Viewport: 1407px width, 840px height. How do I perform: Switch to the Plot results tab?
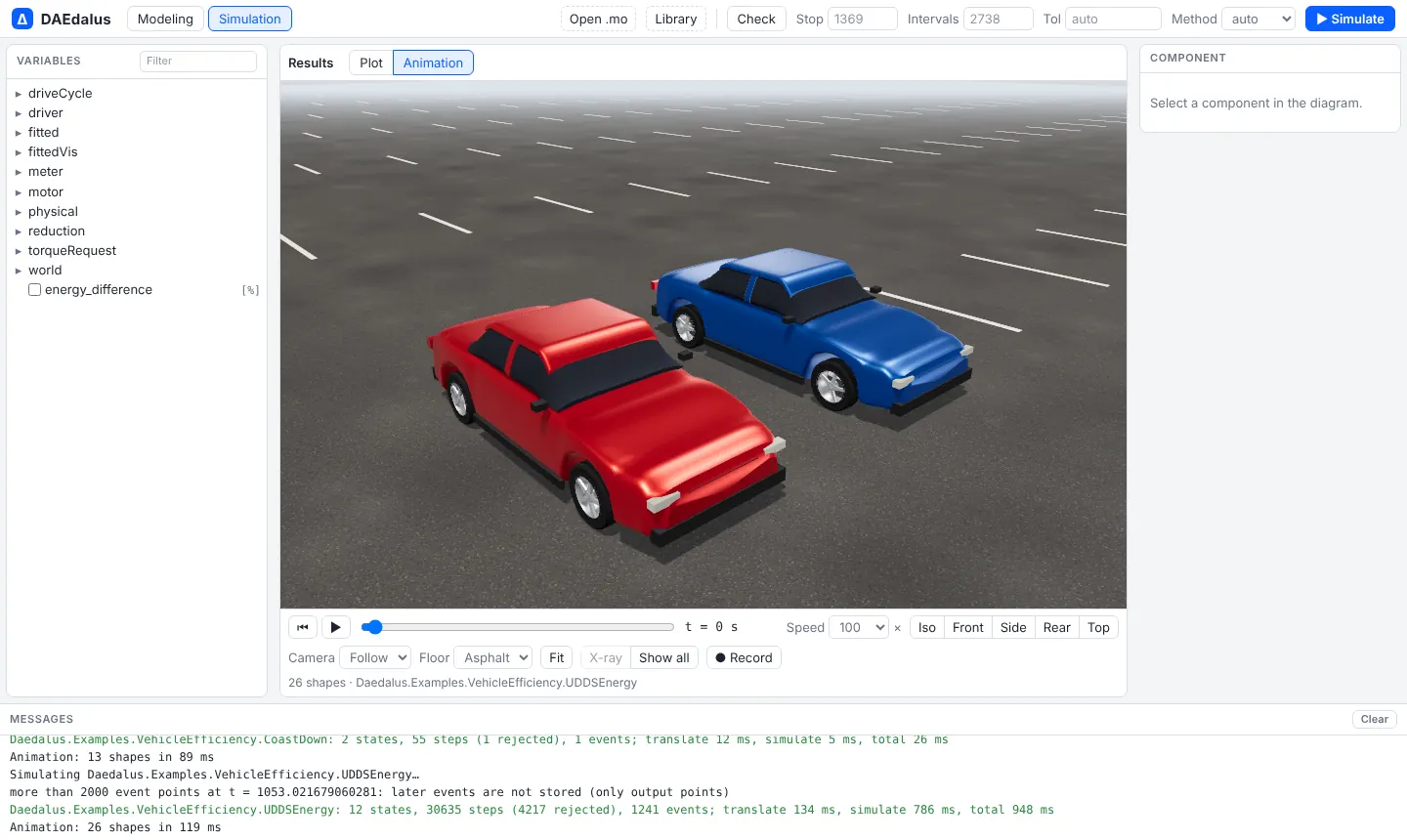[371, 63]
